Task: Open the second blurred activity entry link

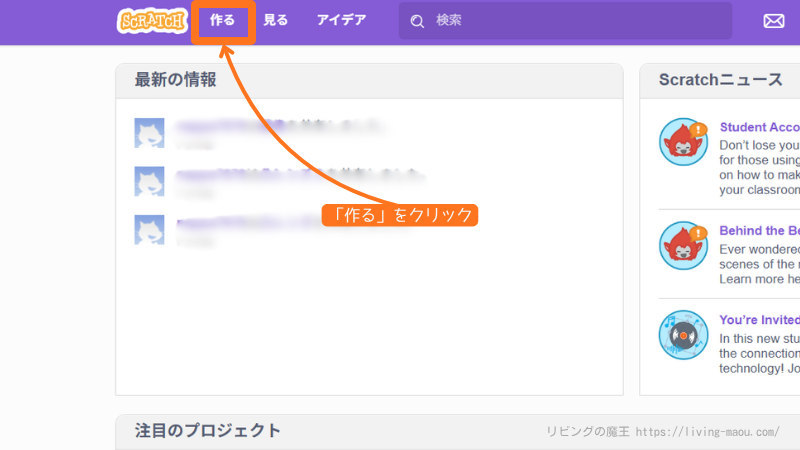Action: tap(290, 174)
